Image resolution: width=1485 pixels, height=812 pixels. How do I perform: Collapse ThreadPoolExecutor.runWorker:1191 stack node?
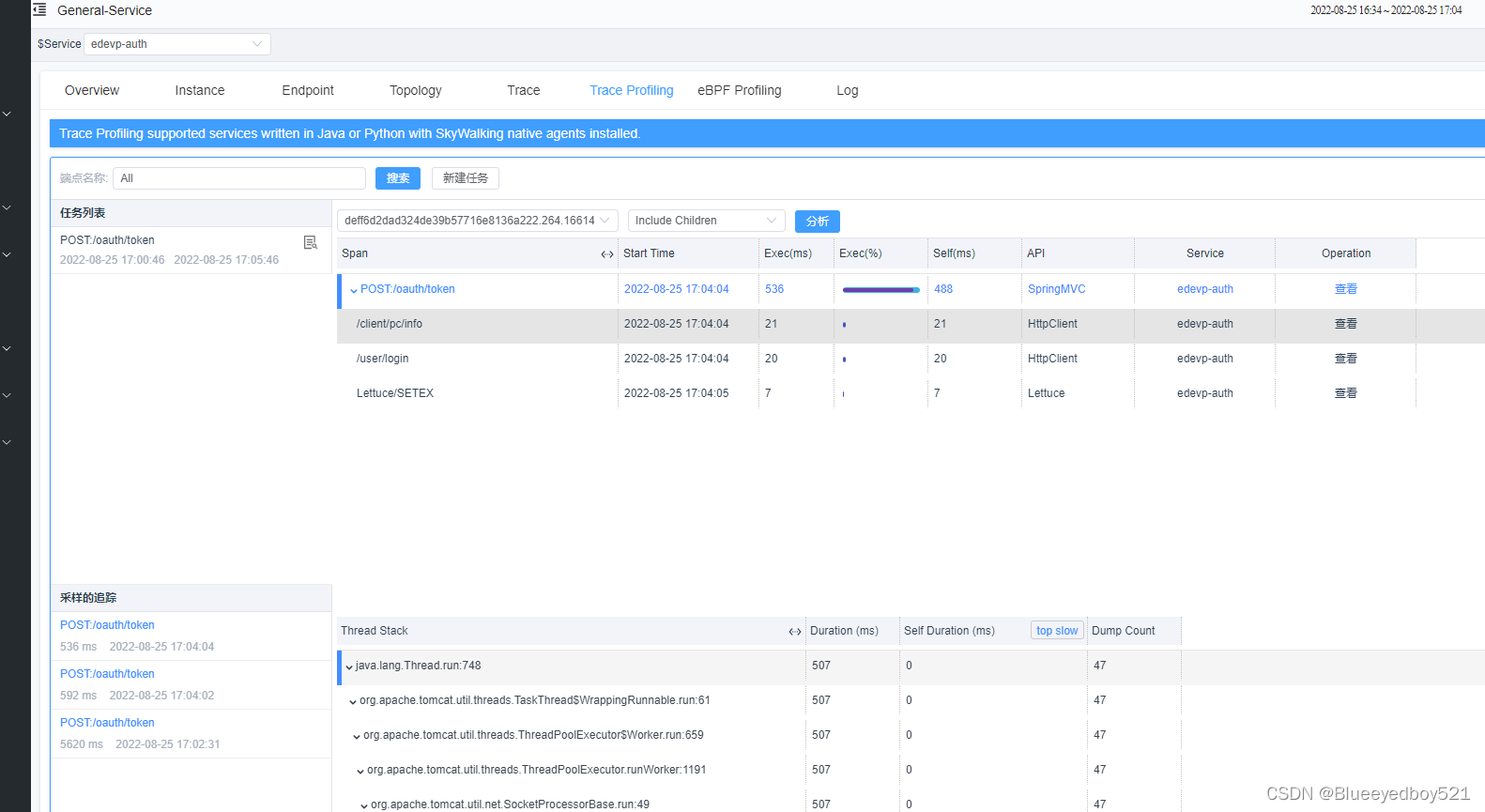360,771
